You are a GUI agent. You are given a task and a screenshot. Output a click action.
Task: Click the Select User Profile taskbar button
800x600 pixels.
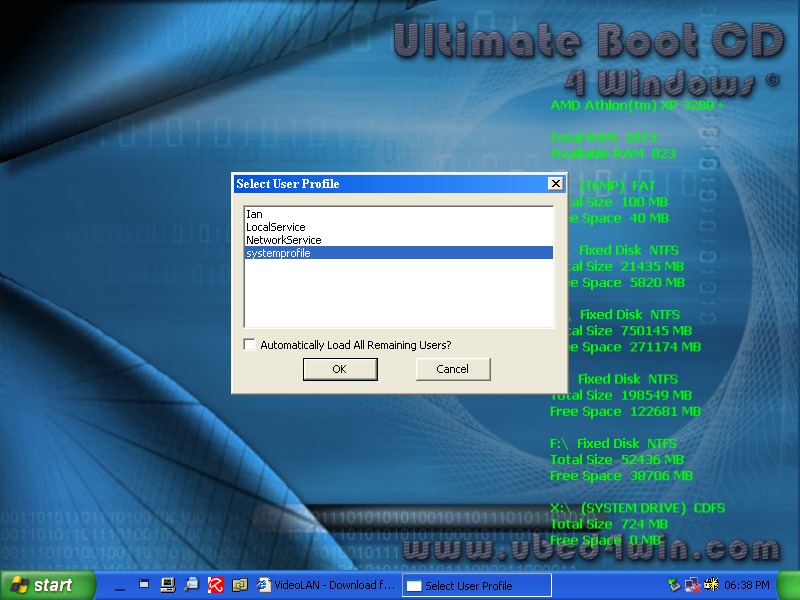476,585
